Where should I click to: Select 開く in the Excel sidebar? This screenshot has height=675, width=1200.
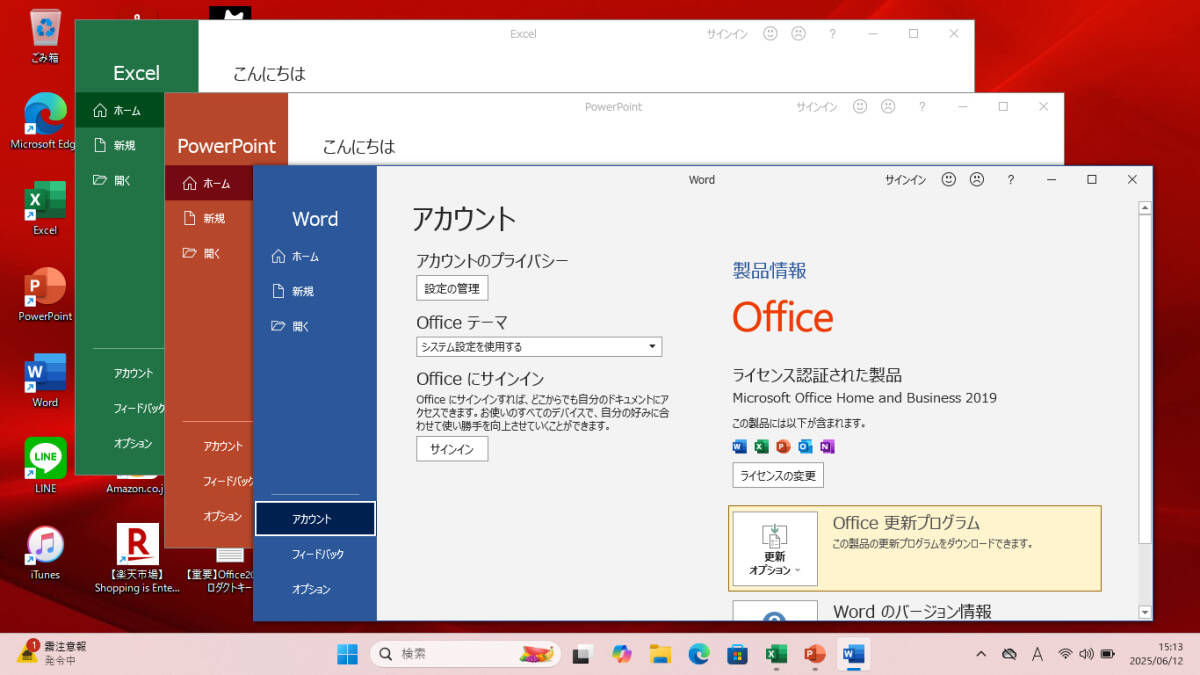[120, 180]
